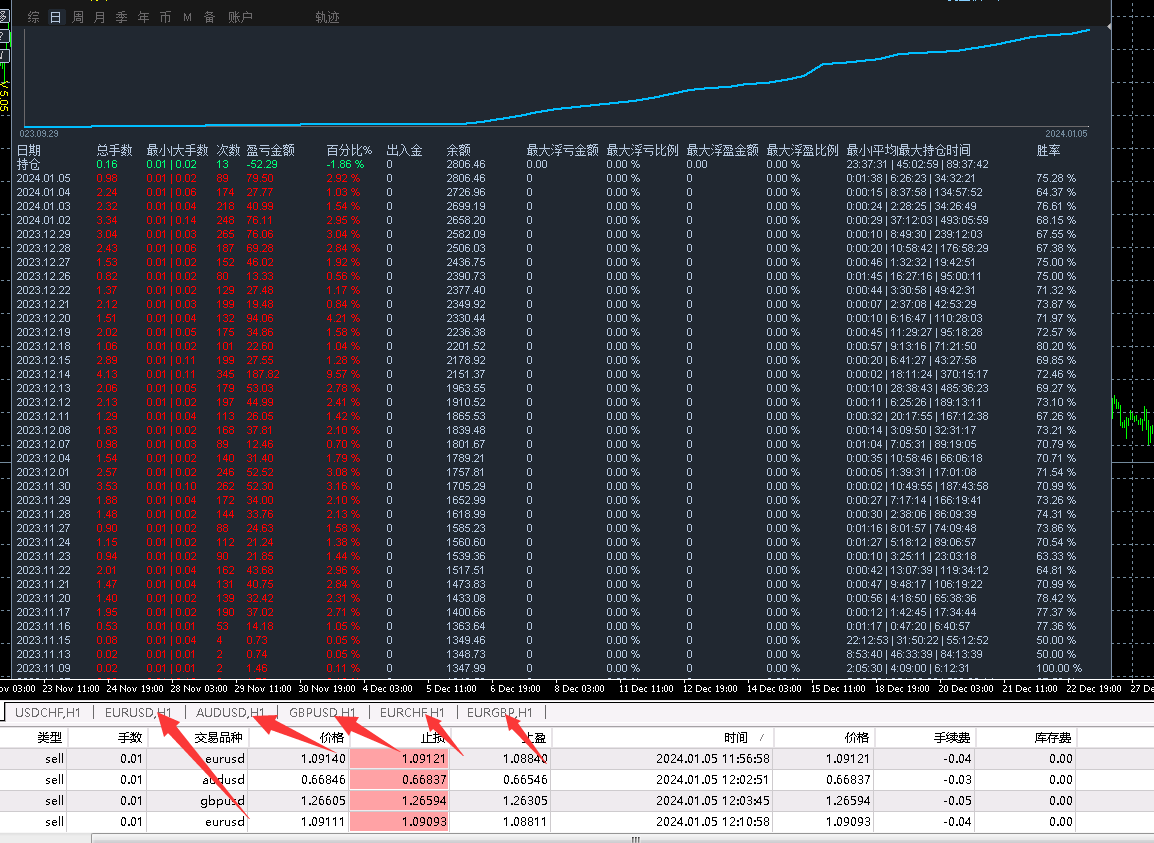Select the 日 (daily) period view
The image size is (1154, 843).
click(55, 17)
